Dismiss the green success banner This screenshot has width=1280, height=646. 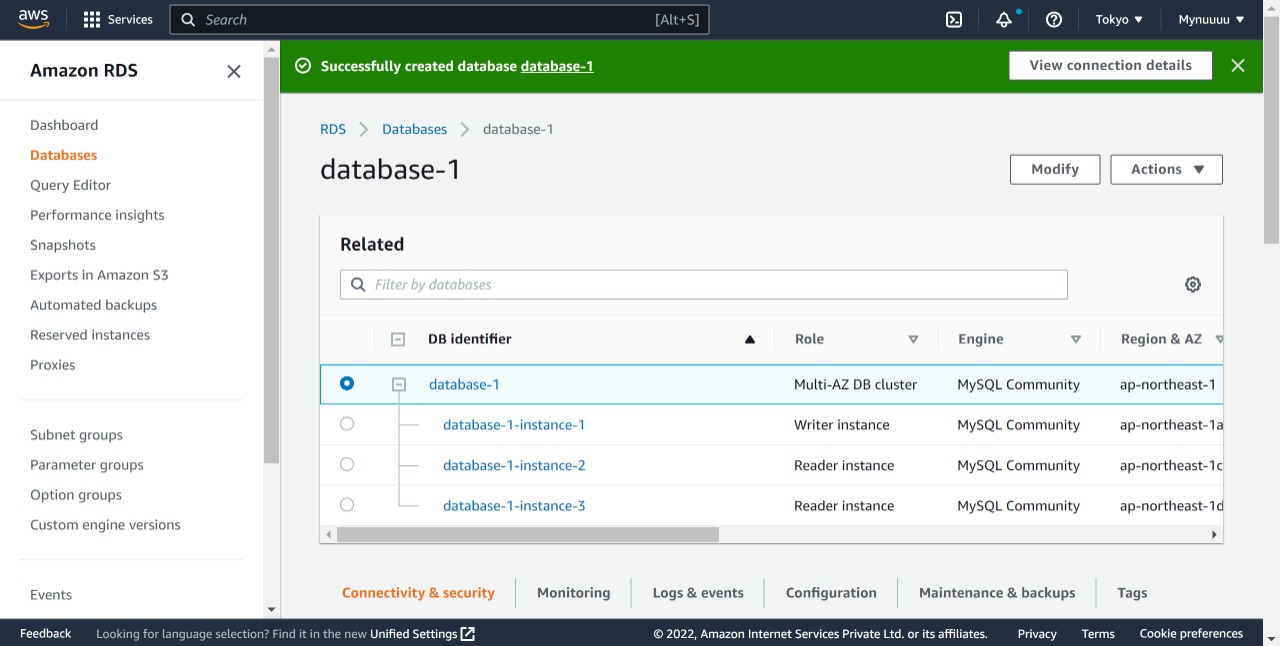tap(1238, 65)
